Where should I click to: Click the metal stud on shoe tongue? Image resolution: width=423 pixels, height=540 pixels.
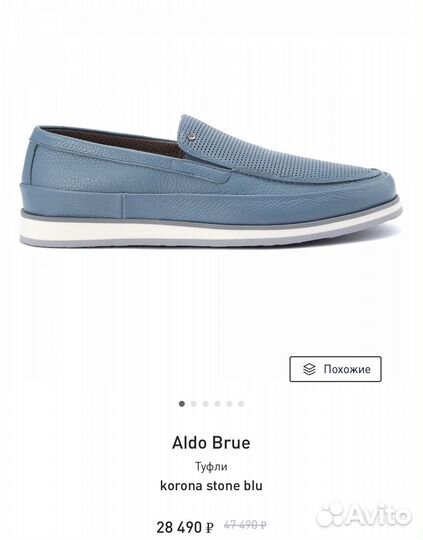[x=191, y=137]
